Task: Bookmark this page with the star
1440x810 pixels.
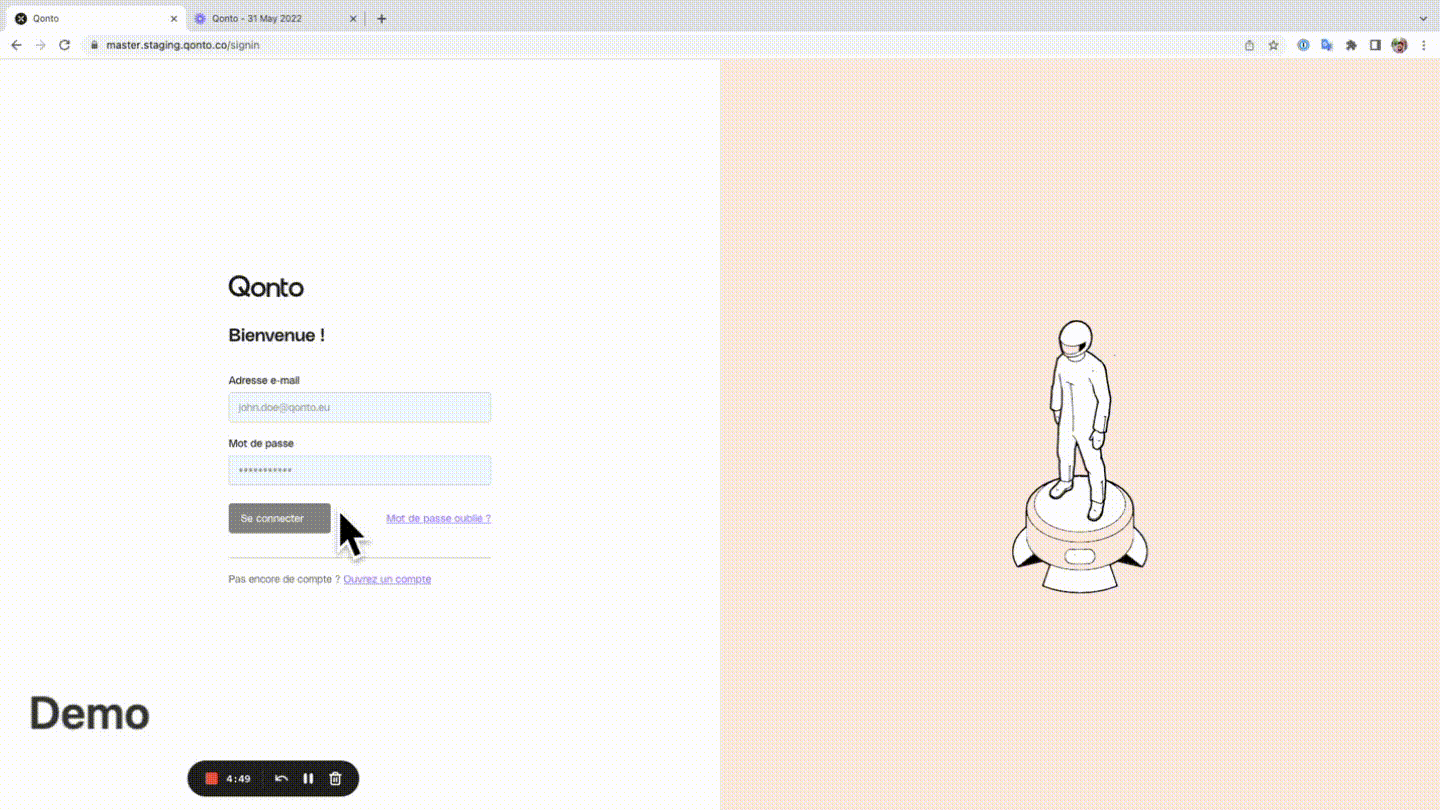Action: coord(1273,45)
